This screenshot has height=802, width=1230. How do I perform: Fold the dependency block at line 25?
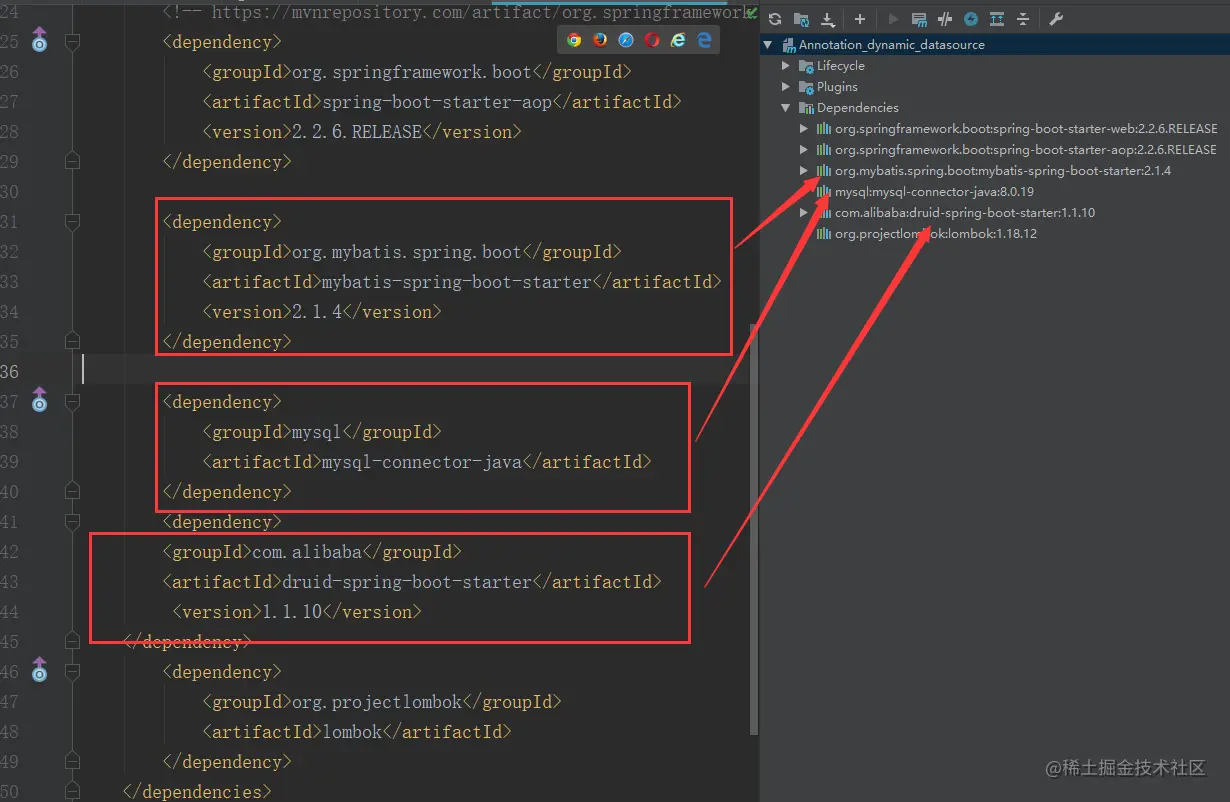pyautogui.click(x=72, y=42)
